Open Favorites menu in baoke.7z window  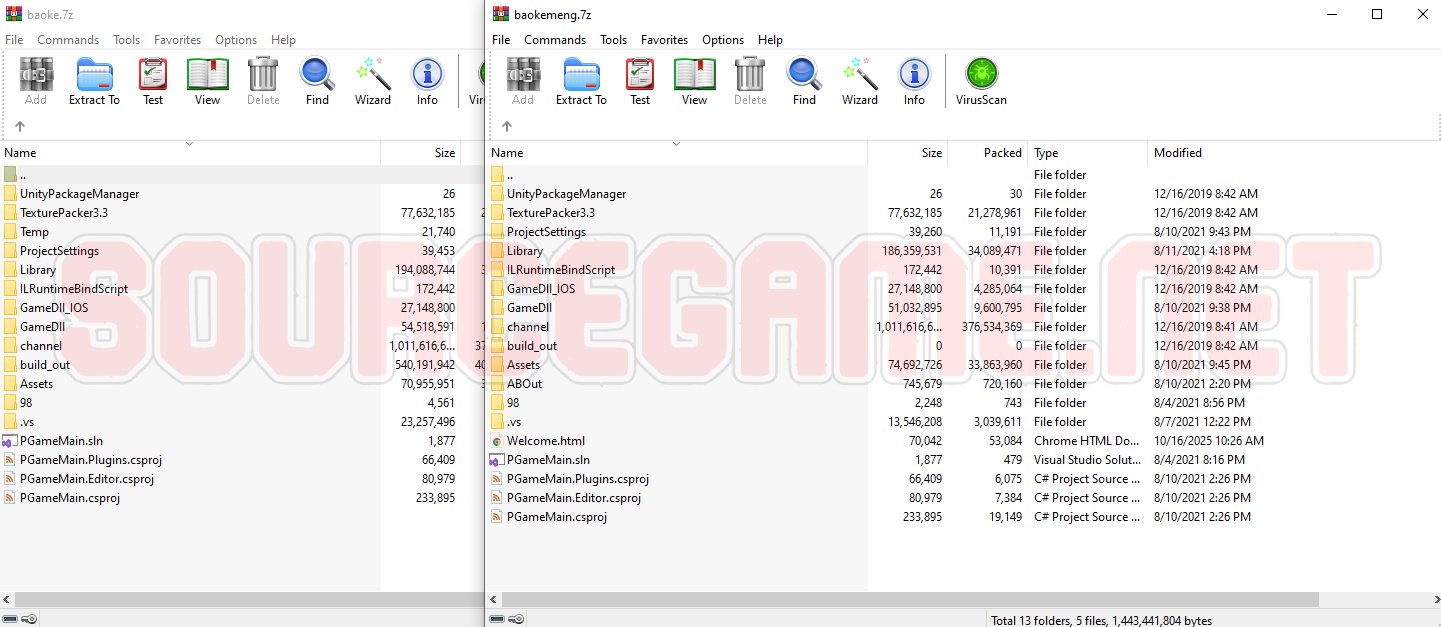click(177, 40)
